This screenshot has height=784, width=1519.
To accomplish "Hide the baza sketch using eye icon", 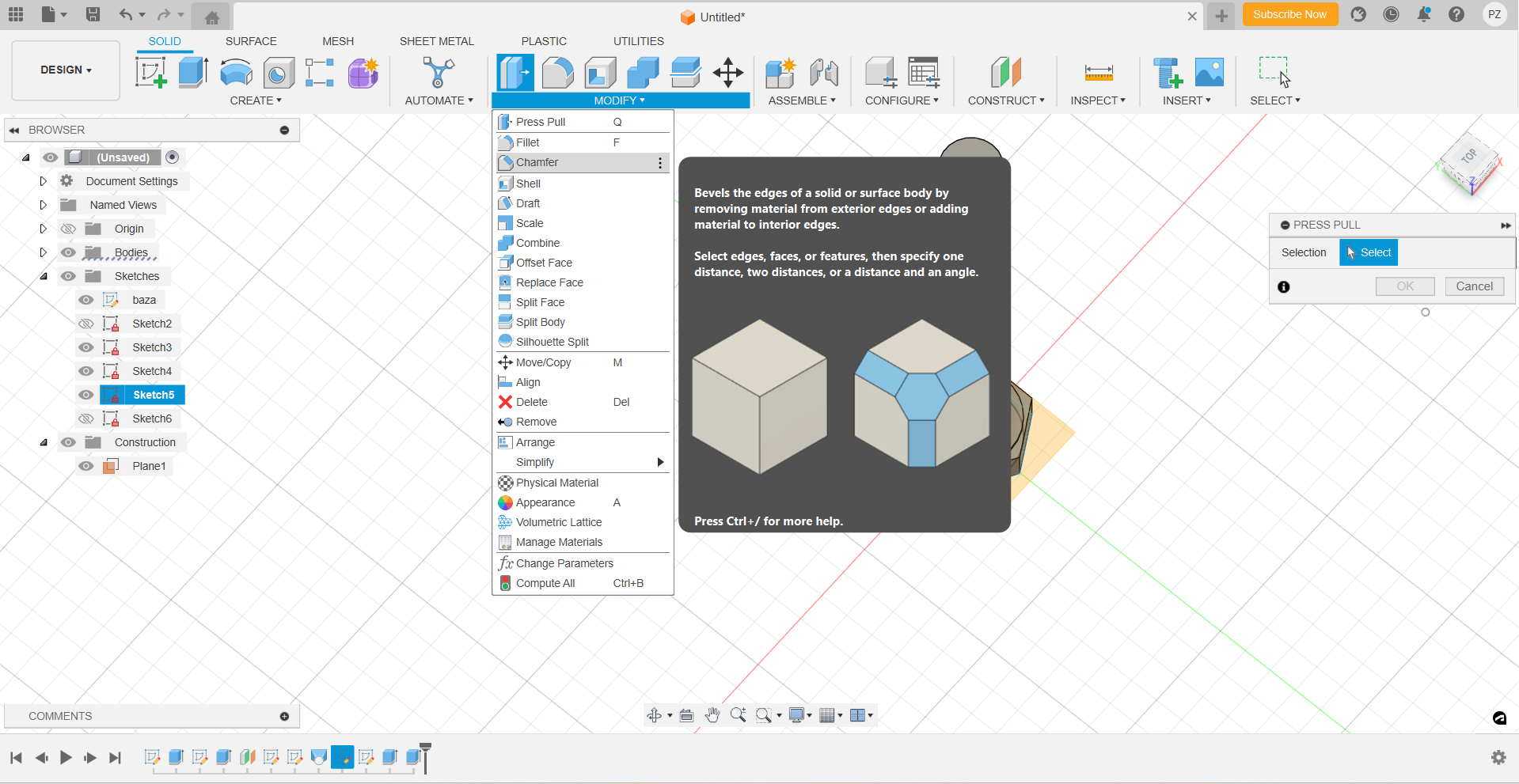I will pos(86,300).
